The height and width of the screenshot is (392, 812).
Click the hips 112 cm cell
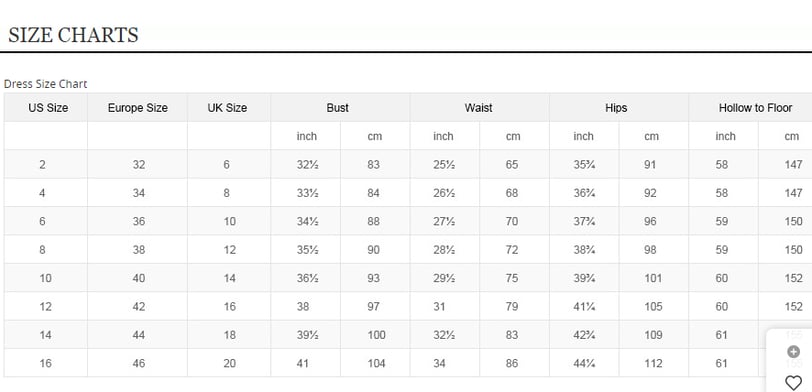pyautogui.click(x=654, y=363)
